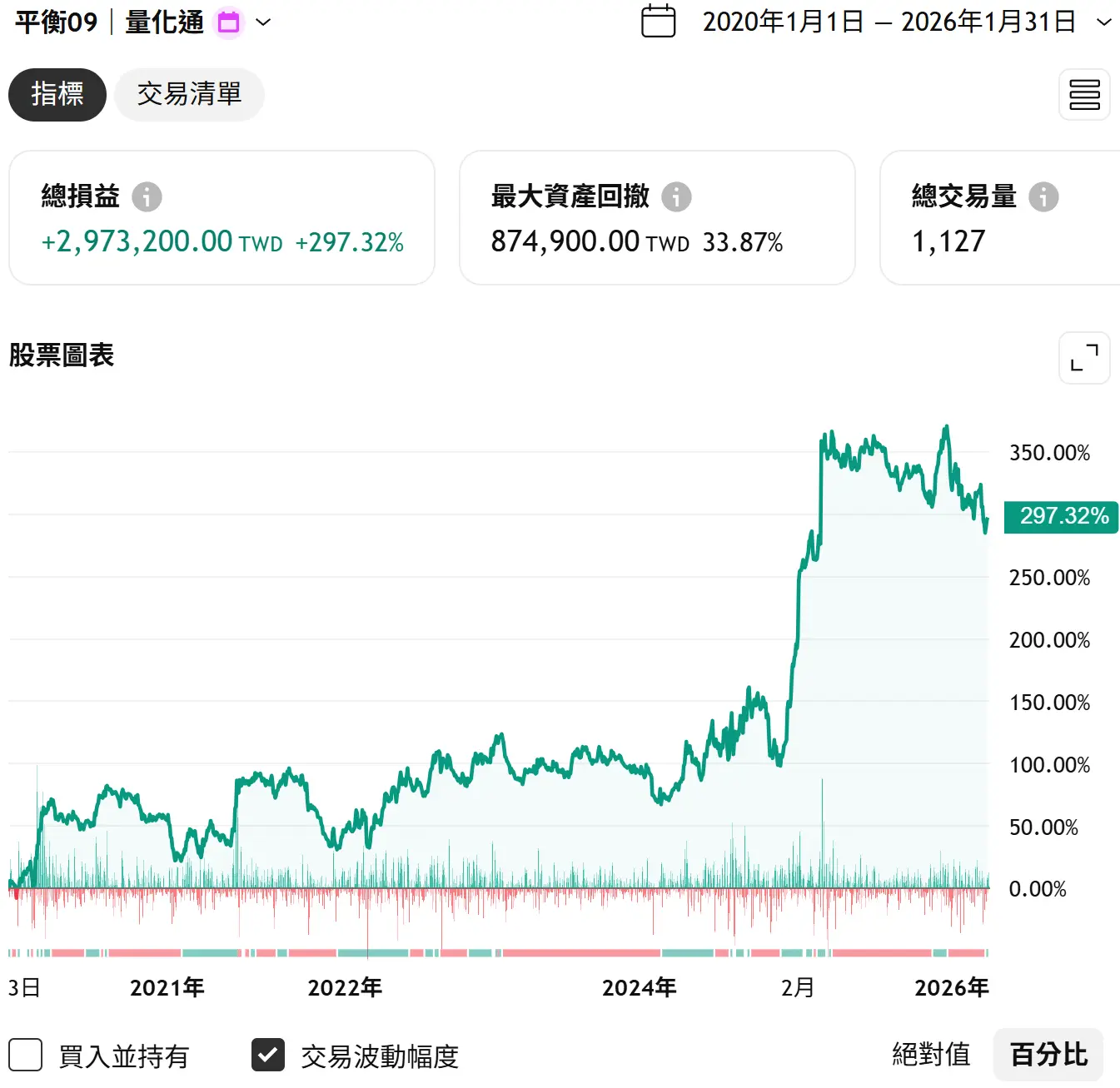
Task: Open the strategy name dropdown chevron
Action: tap(263, 22)
